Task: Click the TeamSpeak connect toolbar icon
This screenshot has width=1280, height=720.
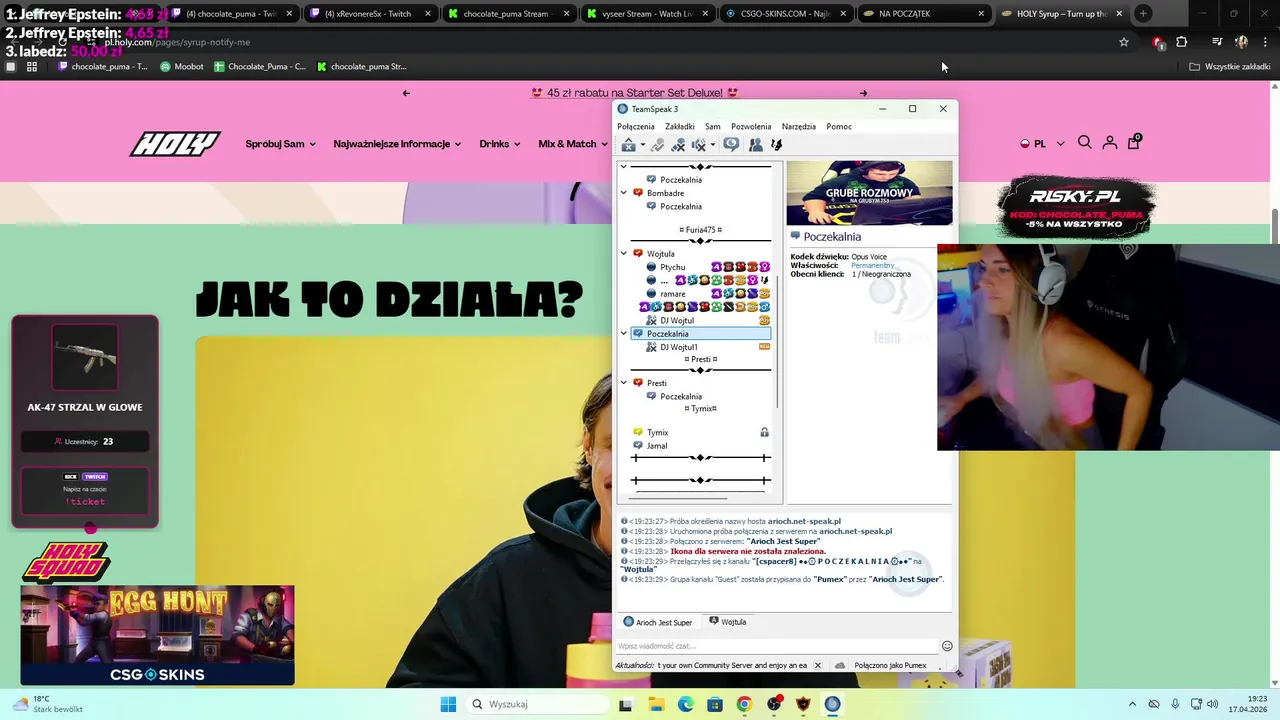Action: 628,145
